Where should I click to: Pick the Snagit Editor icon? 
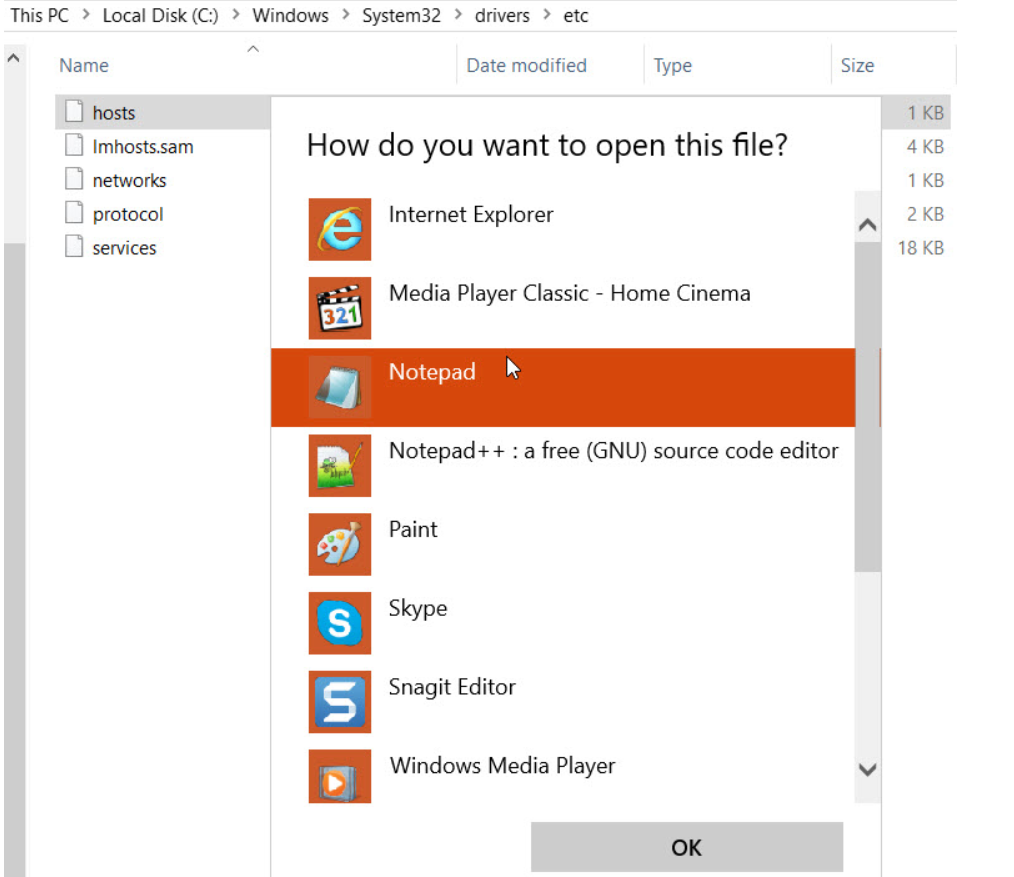(x=339, y=702)
